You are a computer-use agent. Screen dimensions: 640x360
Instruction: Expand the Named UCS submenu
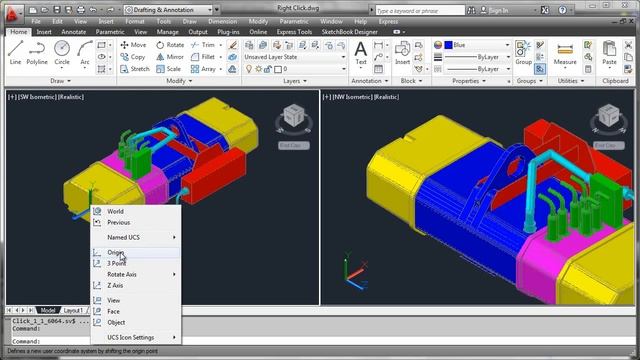click(136, 237)
